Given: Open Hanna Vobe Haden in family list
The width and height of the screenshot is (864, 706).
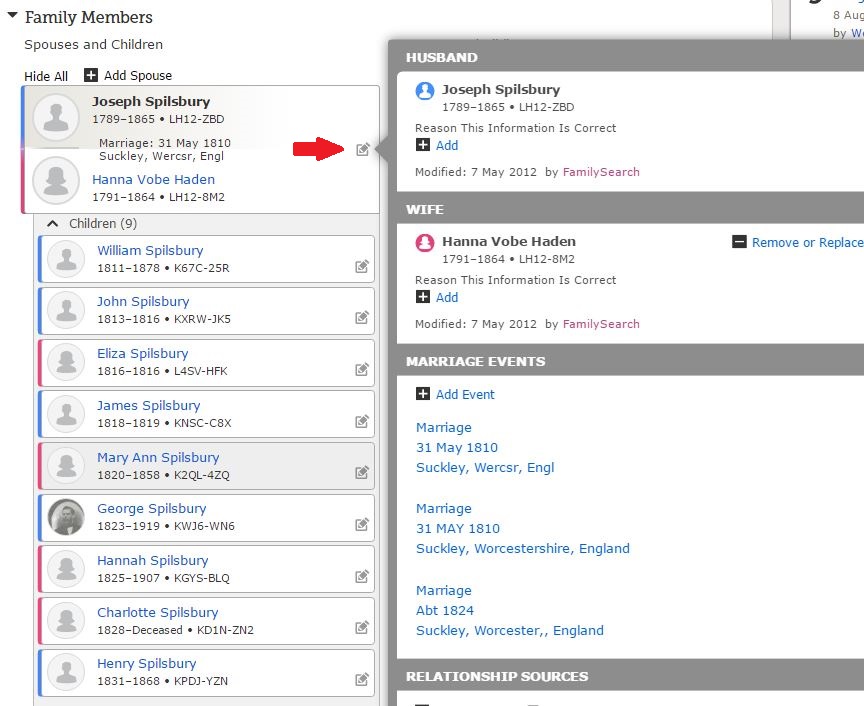Looking at the screenshot, I should [153, 180].
